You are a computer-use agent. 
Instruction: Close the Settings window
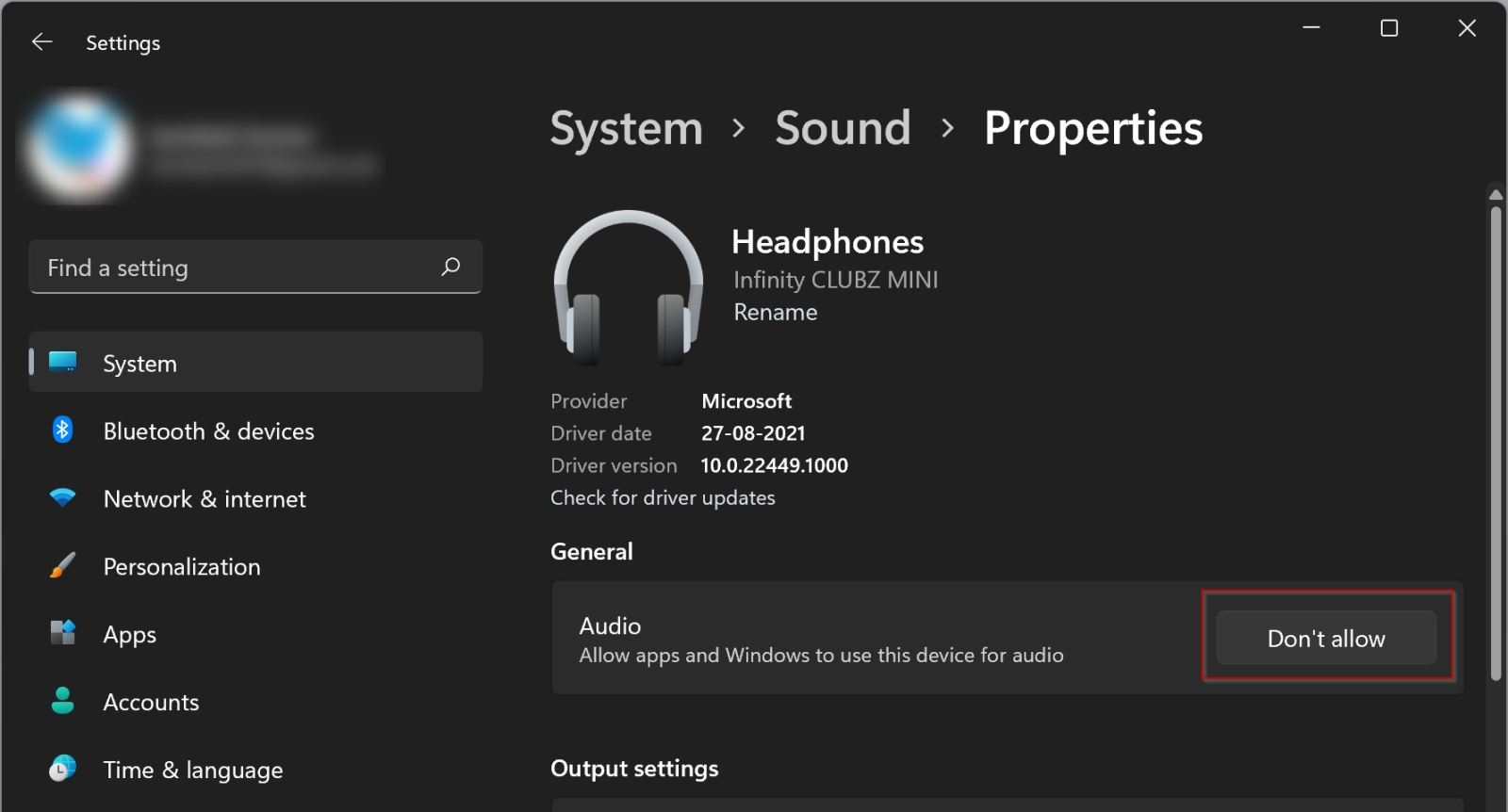tap(1467, 28)
